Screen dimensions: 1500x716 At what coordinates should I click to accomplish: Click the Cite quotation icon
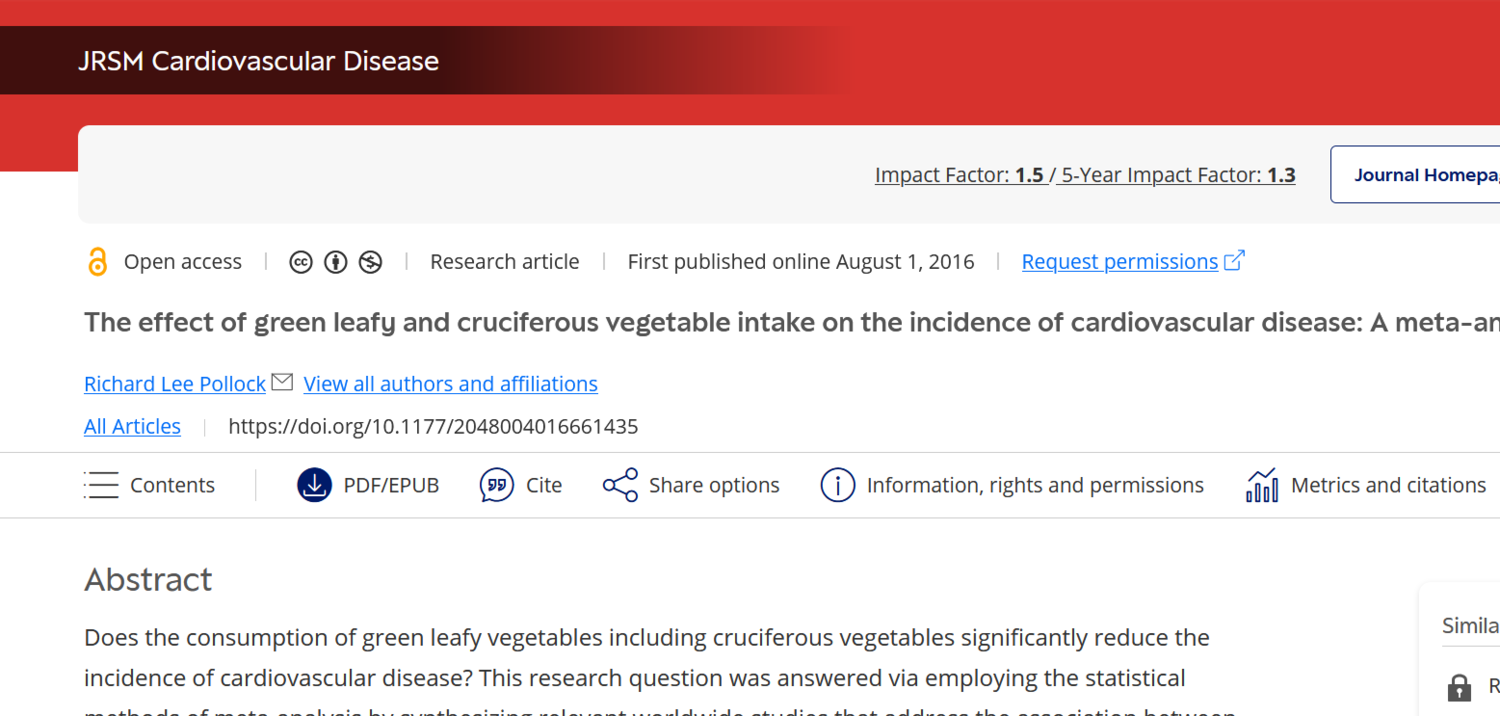(497, 485)
